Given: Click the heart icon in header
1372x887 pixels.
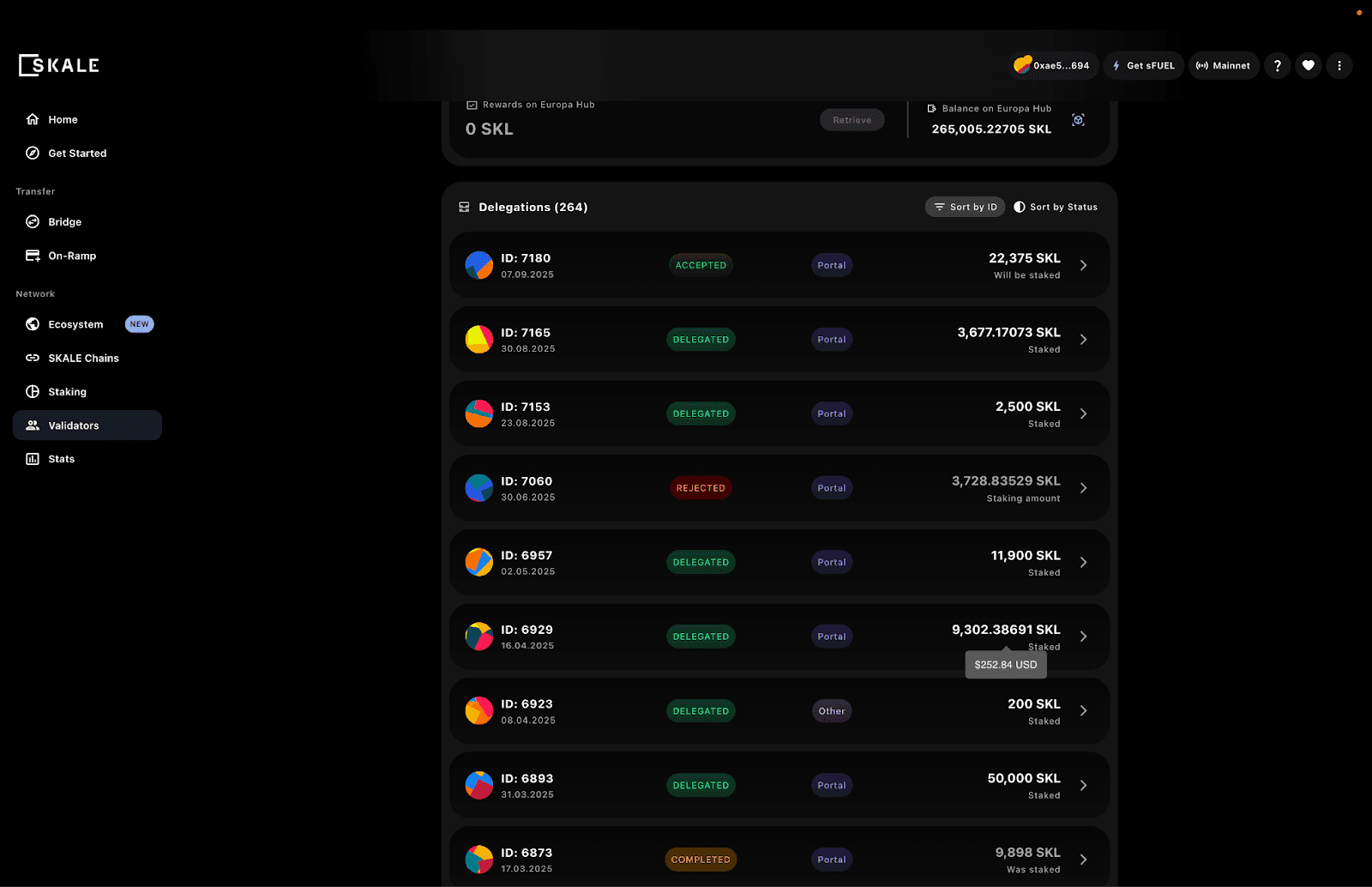Looking at the screenshot, I should 1308,65.
